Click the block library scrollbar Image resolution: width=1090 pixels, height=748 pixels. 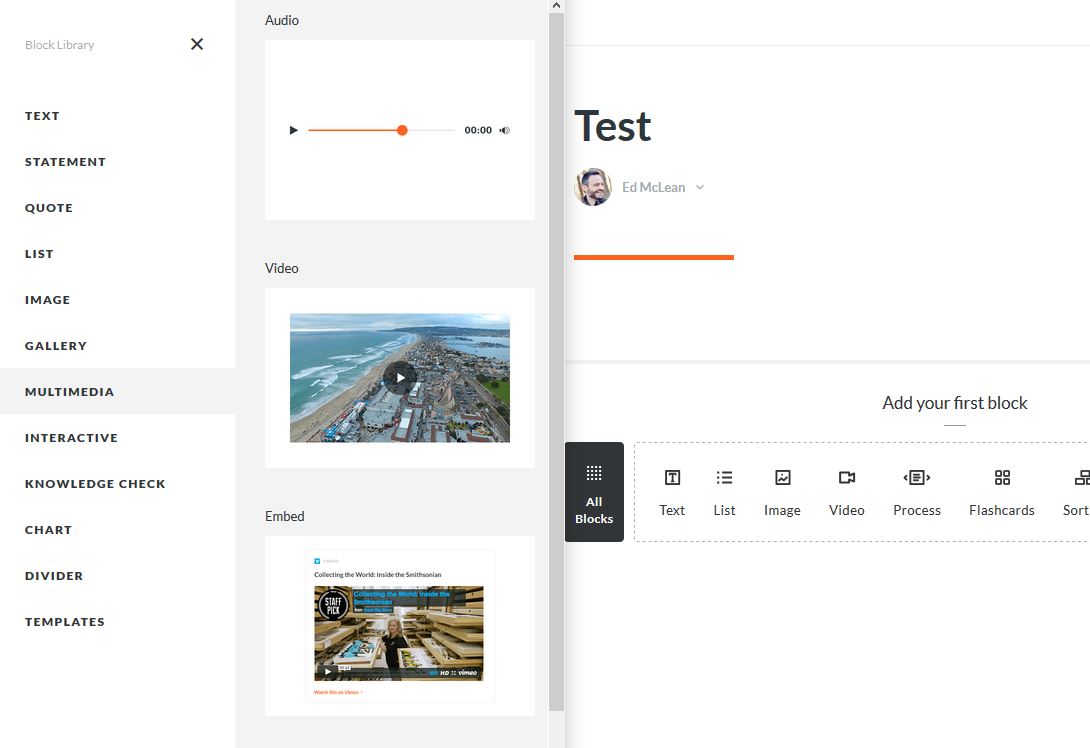click(556, 360)
